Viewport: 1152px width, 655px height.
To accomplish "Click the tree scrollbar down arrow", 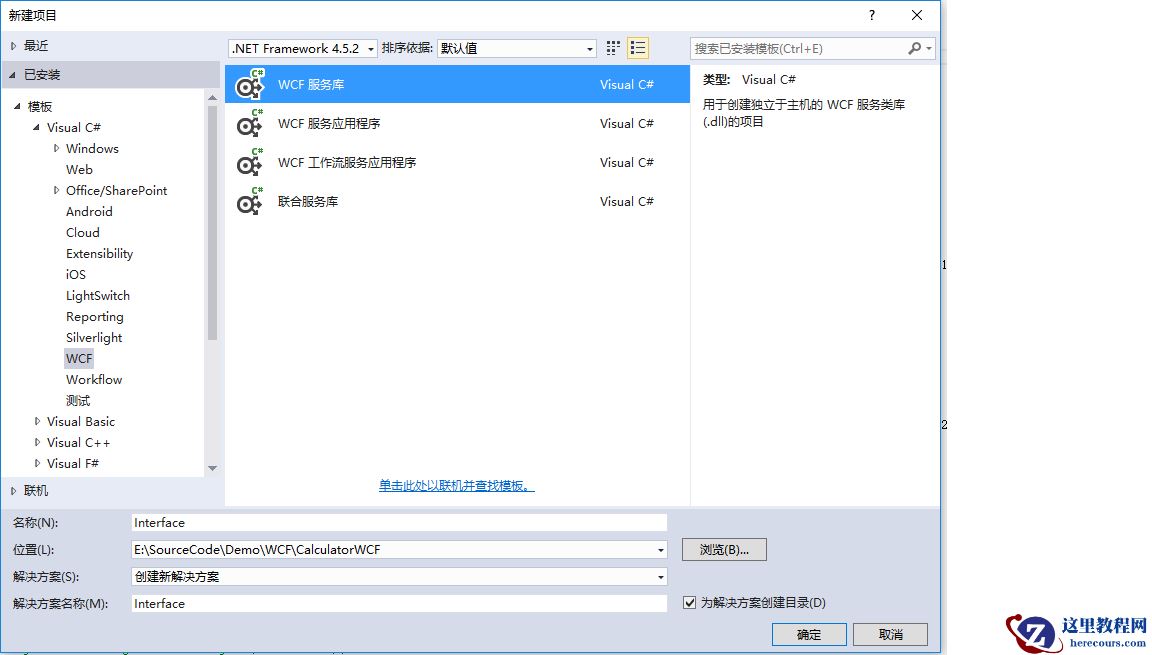I will pos(212,468).
